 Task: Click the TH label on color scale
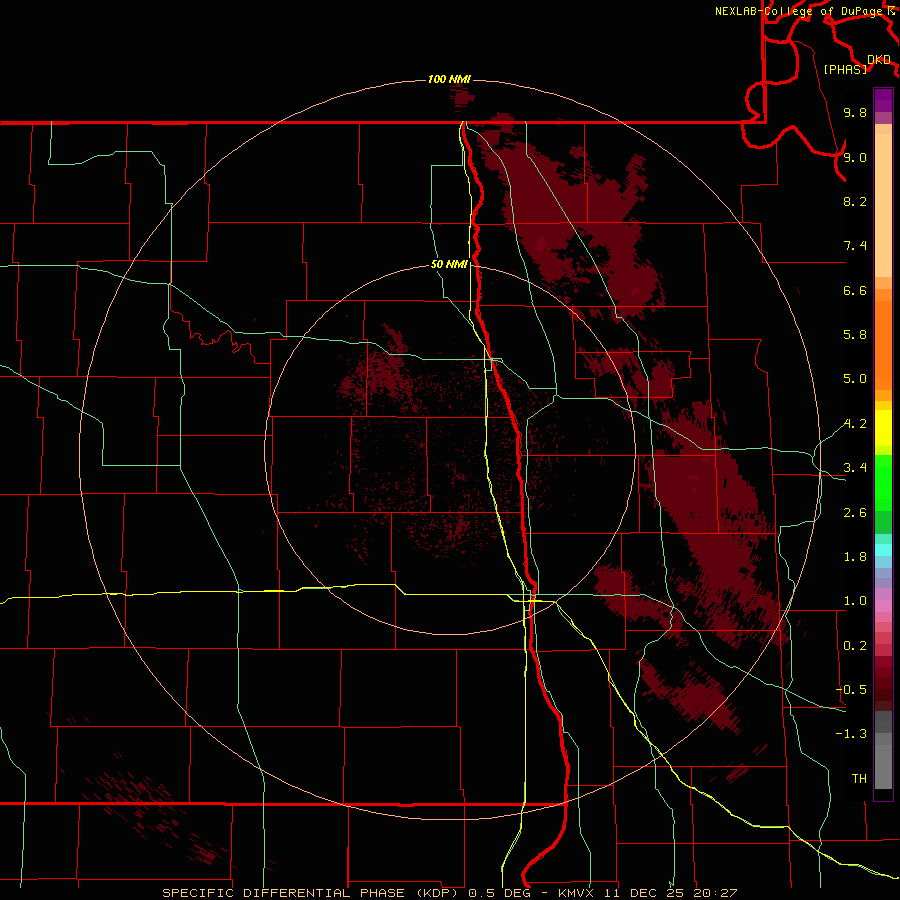pyautogui.click(x=859, y=779)
